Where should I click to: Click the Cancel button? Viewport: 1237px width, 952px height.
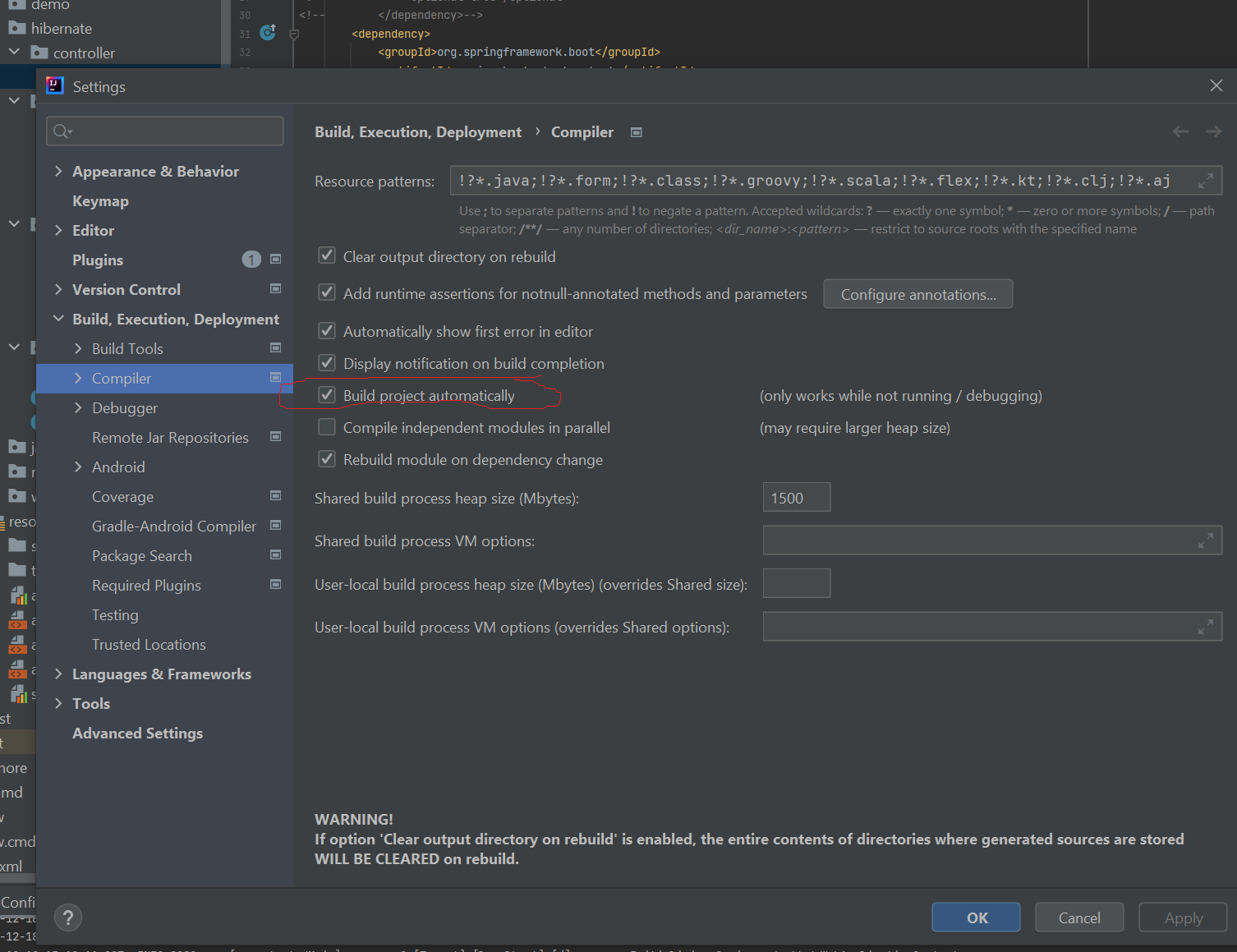coord(1079,918)
